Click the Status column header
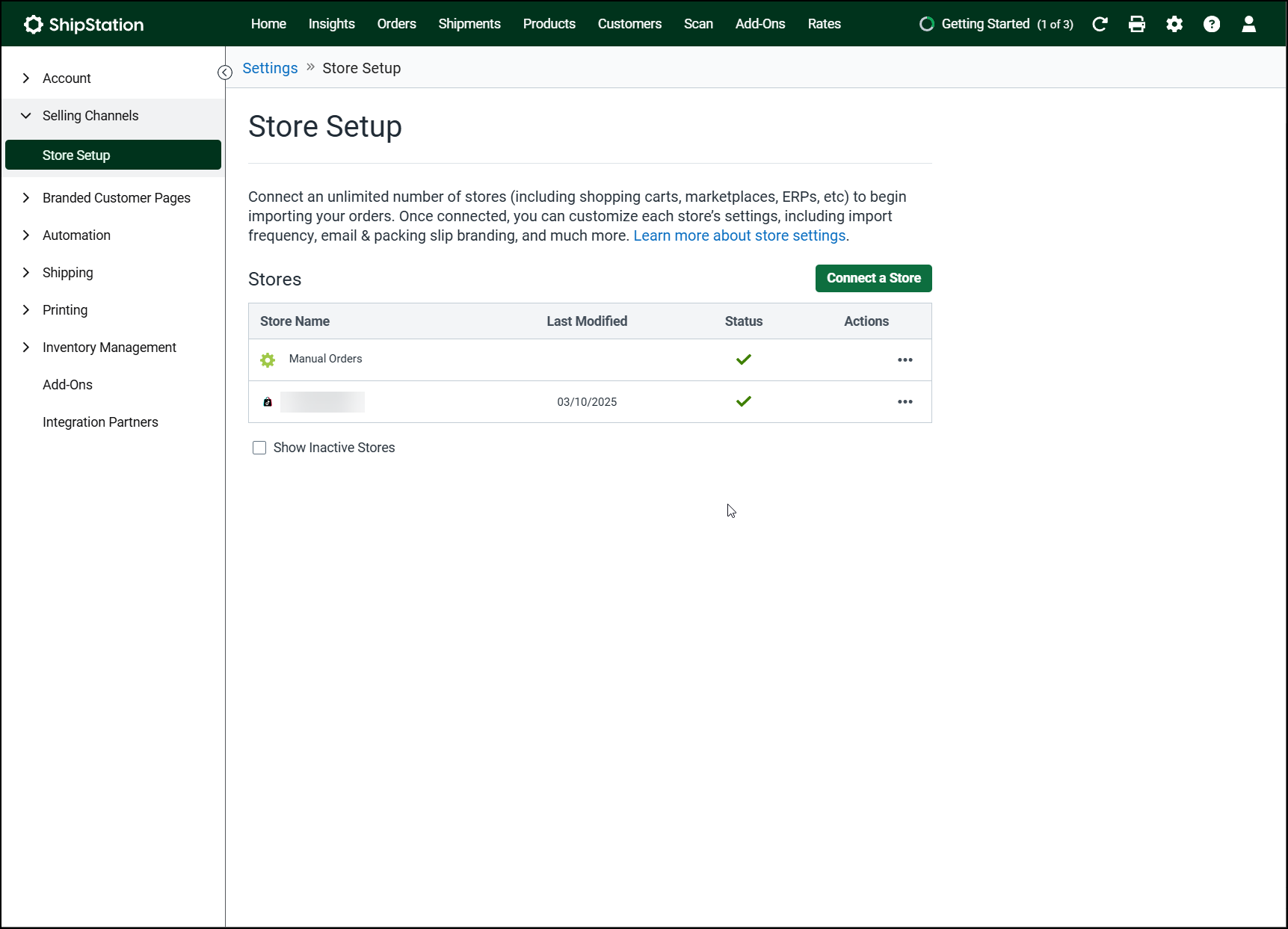 [744, 321]
